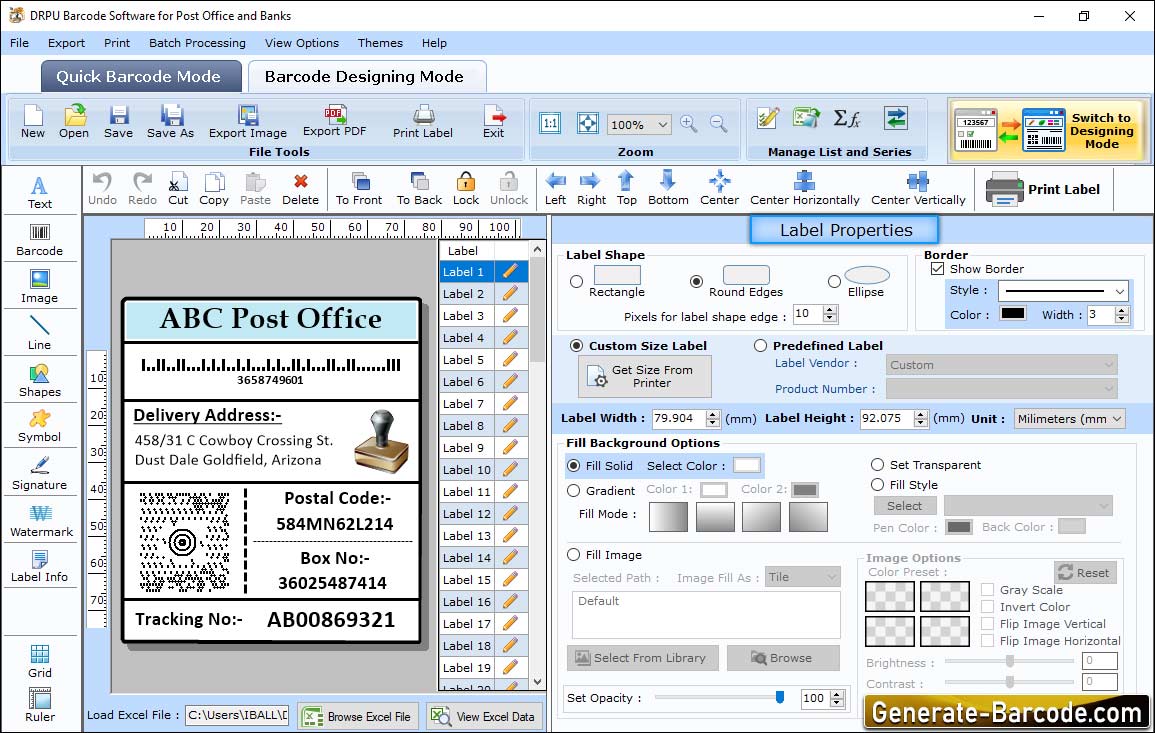Screen dimensions: 1155x733
Task: Open the Export menu
Action: 66,43
